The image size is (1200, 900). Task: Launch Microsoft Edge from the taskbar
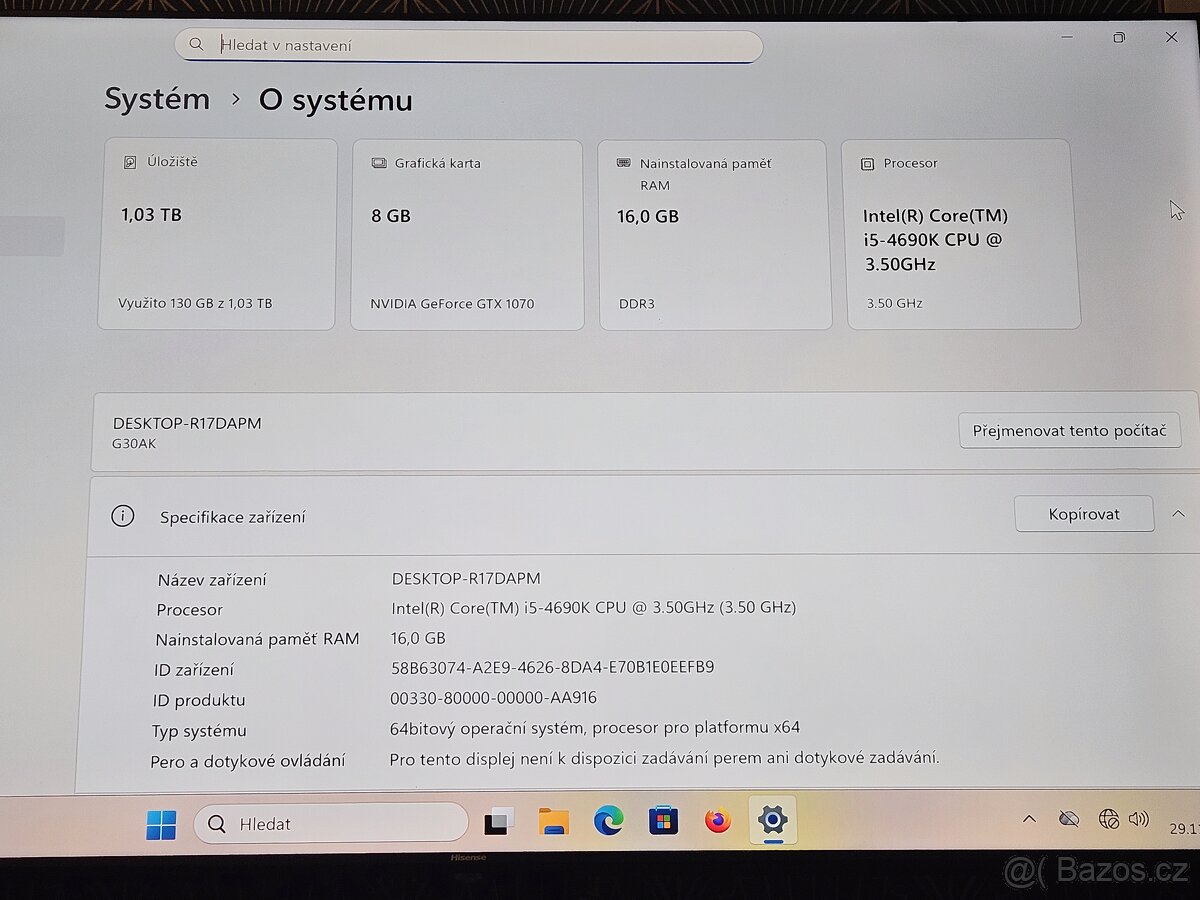pos(608,821)
